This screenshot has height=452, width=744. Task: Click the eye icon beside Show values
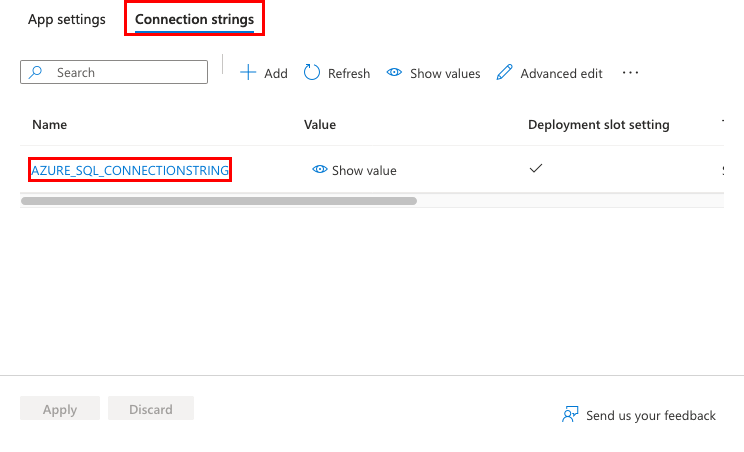[394, 73]
